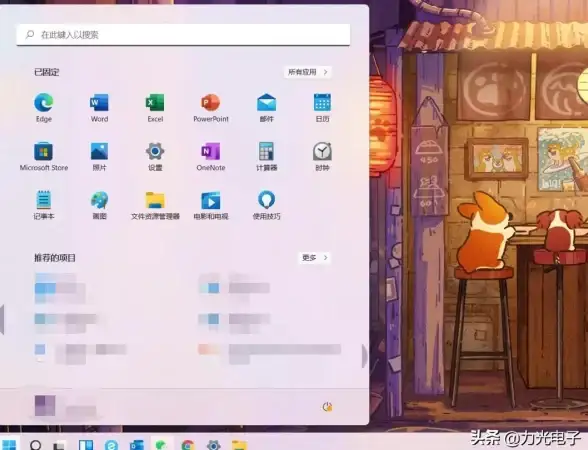588x450 pixels.
Task: Open Task View on the taskbar
Action: point(60,445)
